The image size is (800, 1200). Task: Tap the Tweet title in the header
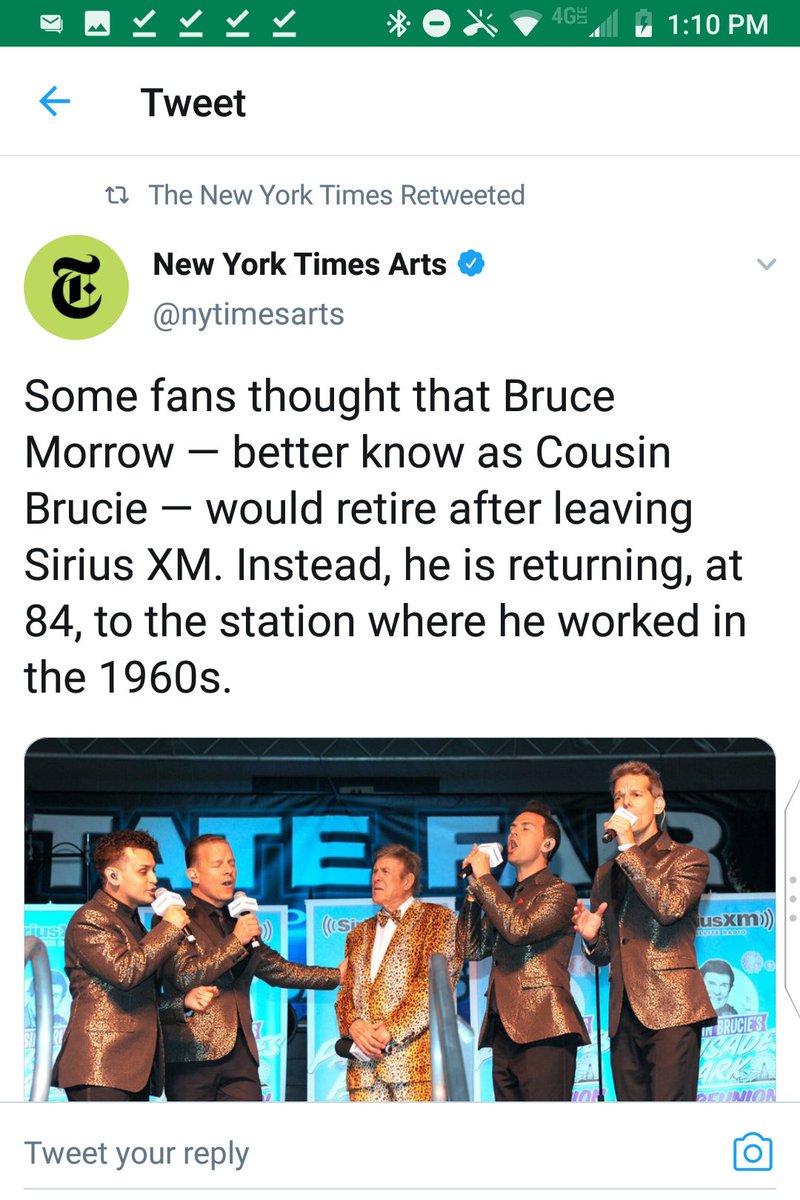[x=193, y=102]
